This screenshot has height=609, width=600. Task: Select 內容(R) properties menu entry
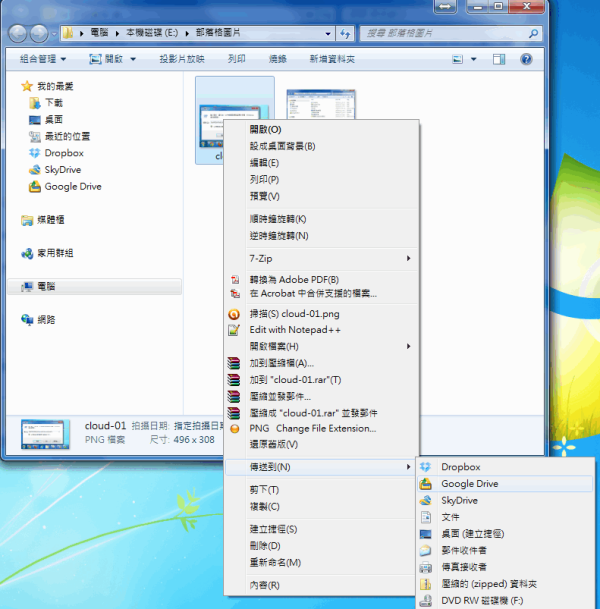(264, 585)
